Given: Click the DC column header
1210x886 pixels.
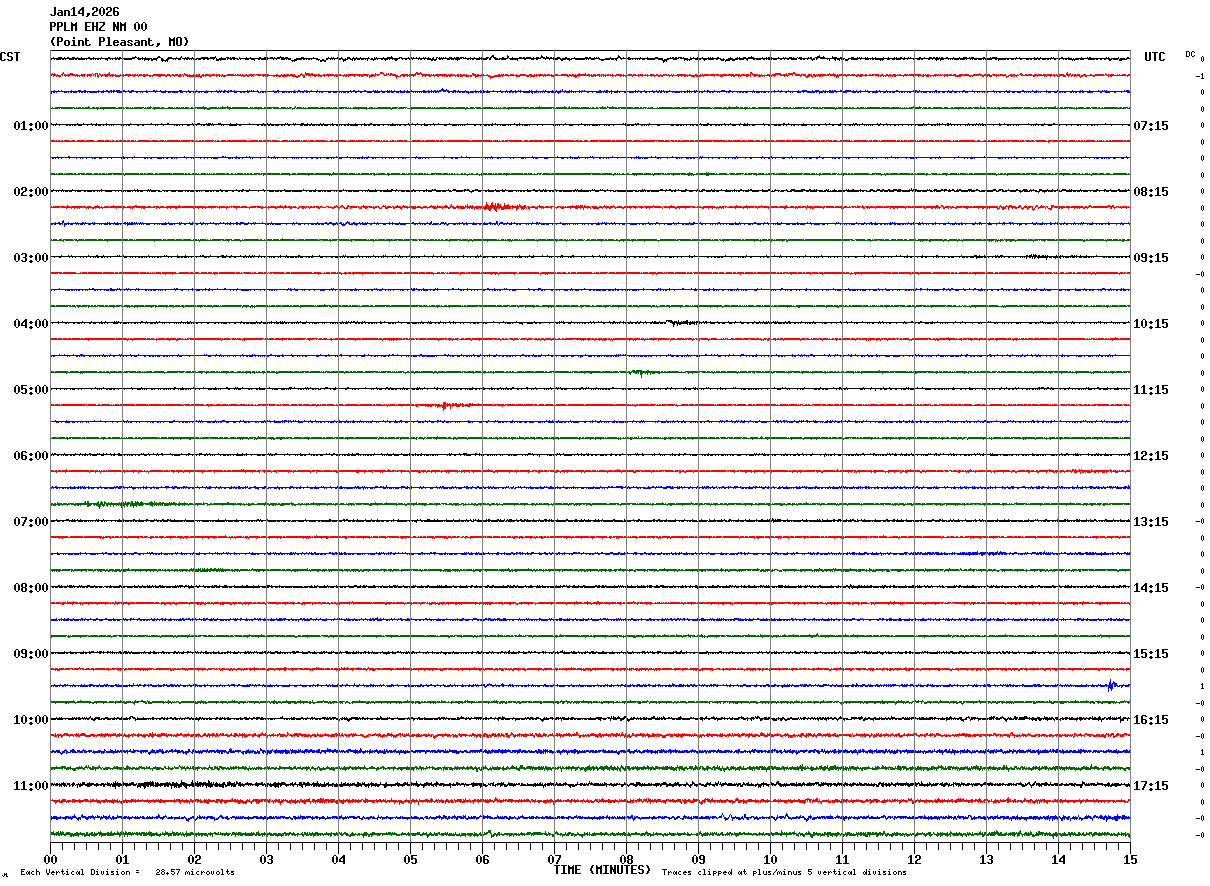Looking at the screenshot, I should coord(1190,54).
